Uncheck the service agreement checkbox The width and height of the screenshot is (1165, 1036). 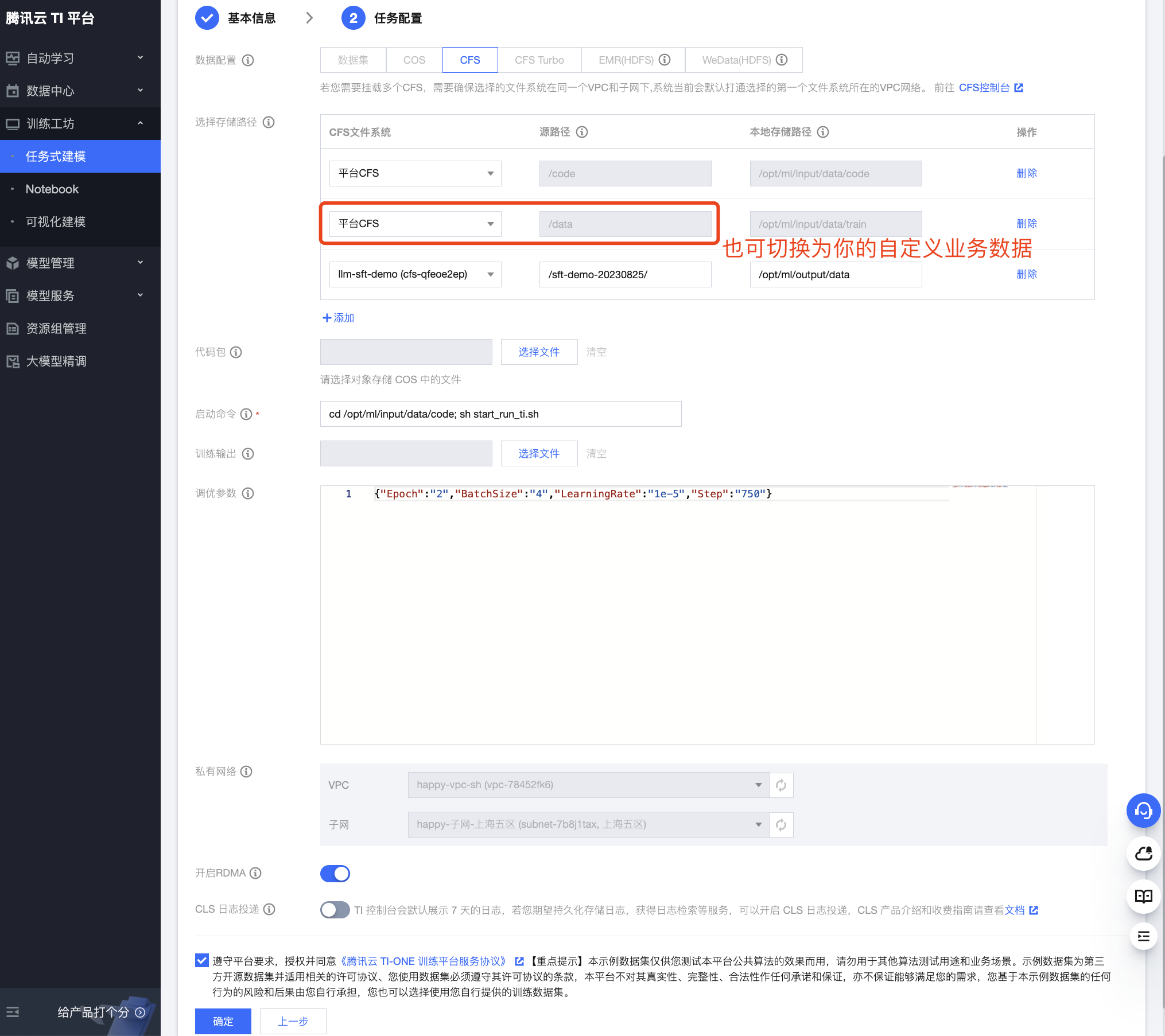[202, 960]
